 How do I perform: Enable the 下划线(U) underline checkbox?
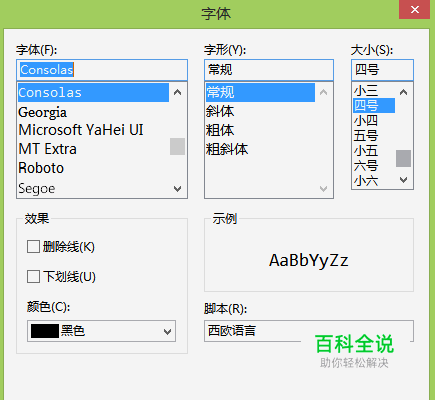pos(33,277)
